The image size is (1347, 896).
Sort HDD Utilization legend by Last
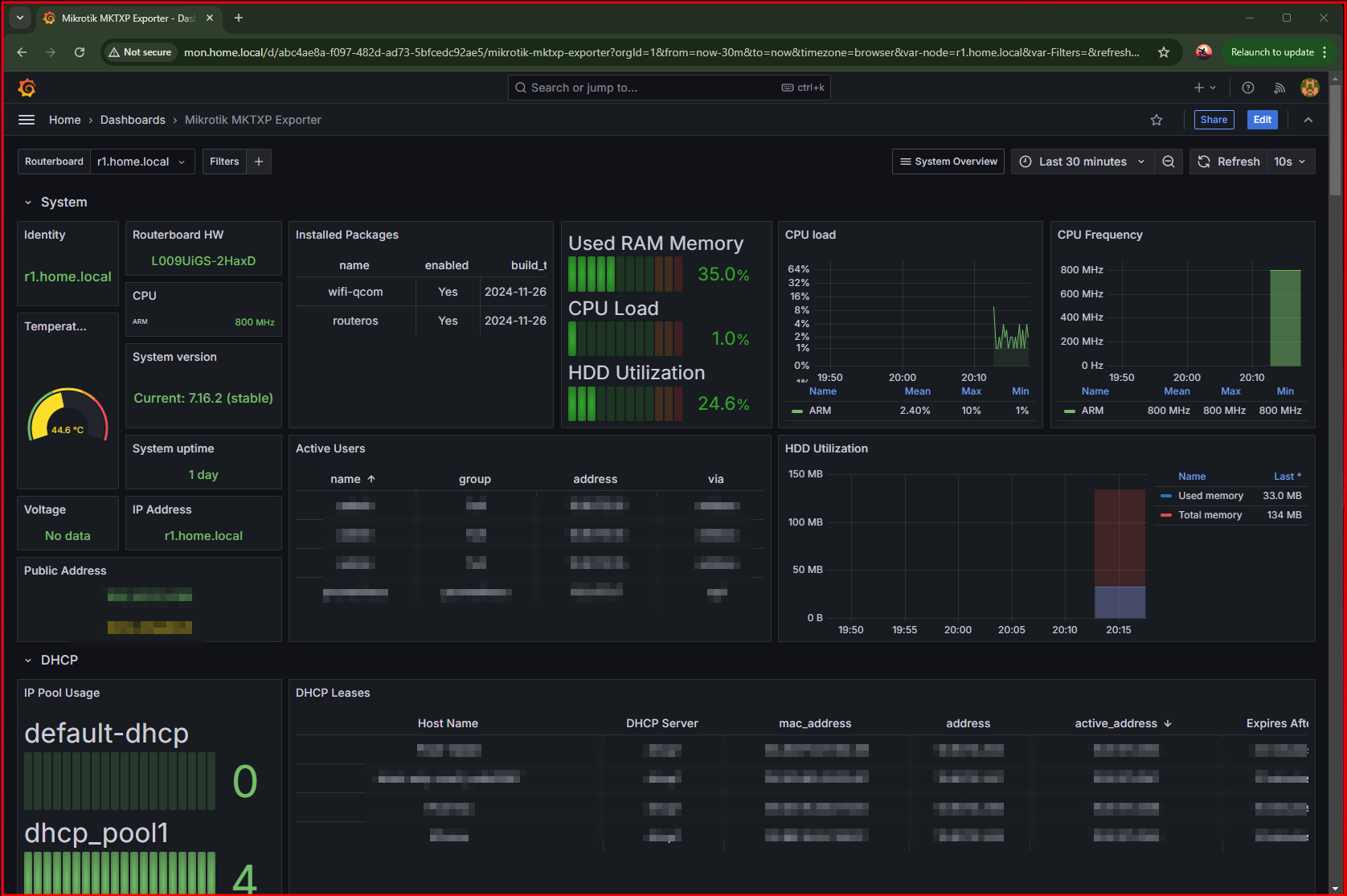click(1287, 477)
